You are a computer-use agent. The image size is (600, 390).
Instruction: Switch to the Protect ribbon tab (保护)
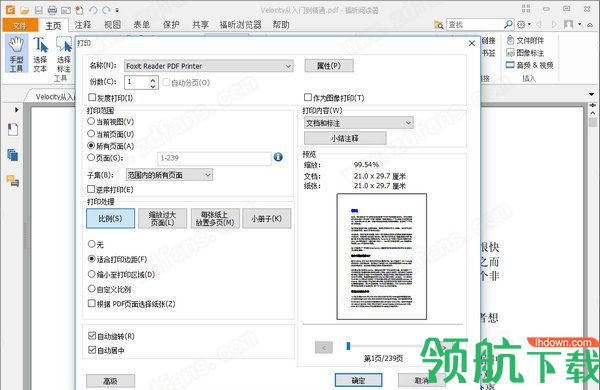171,25
